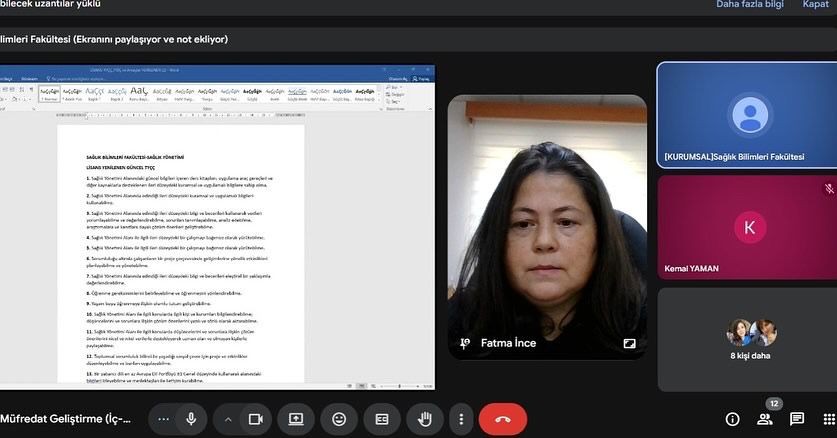The height and width of the screenshot is (438, 837).
Task: Turn on closed captions
Action: 381,419
